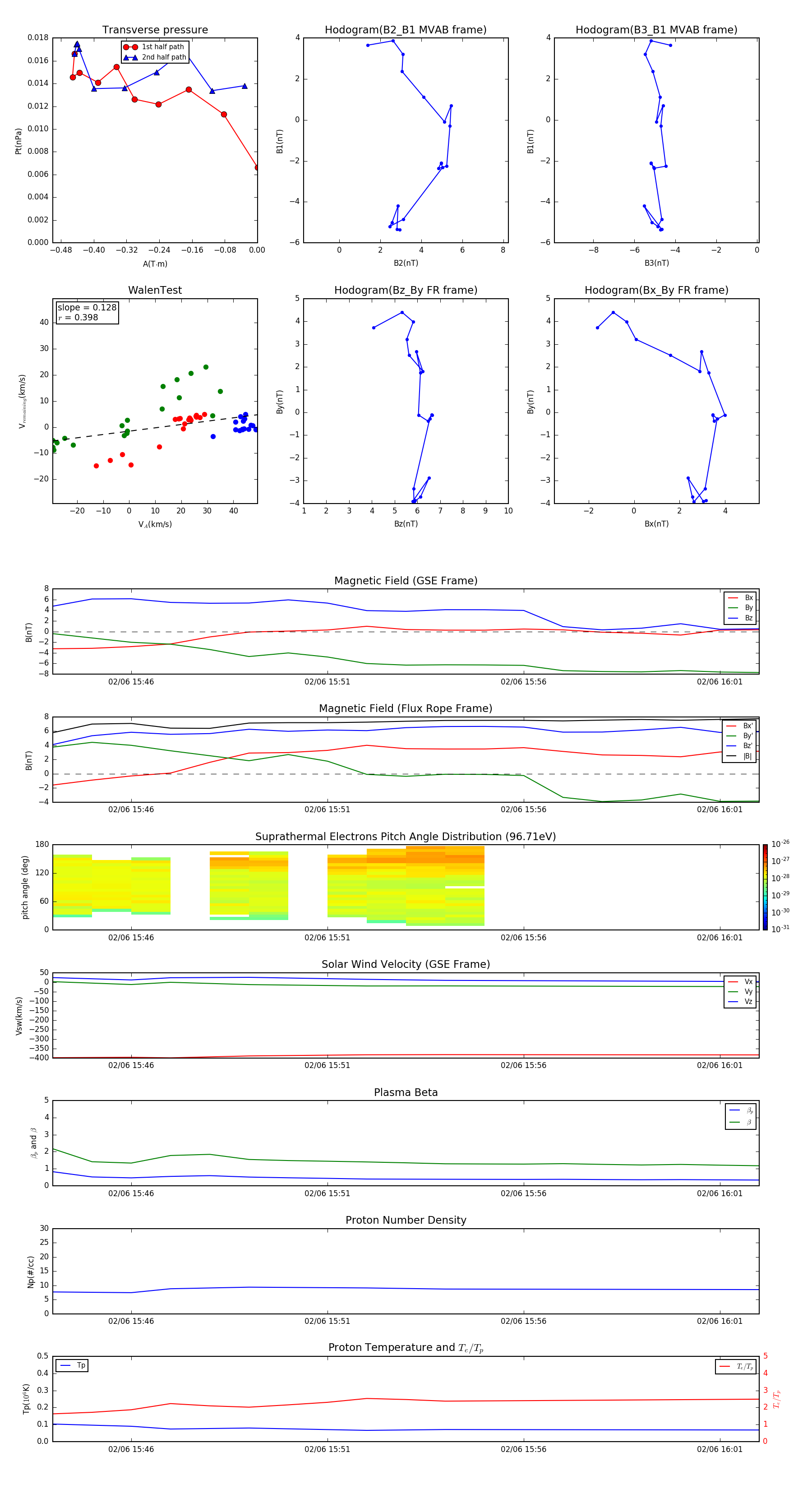Click the 'By' entry in GSE legend
This screenshot has width=812, height=1489.
(x=740, y=607)
